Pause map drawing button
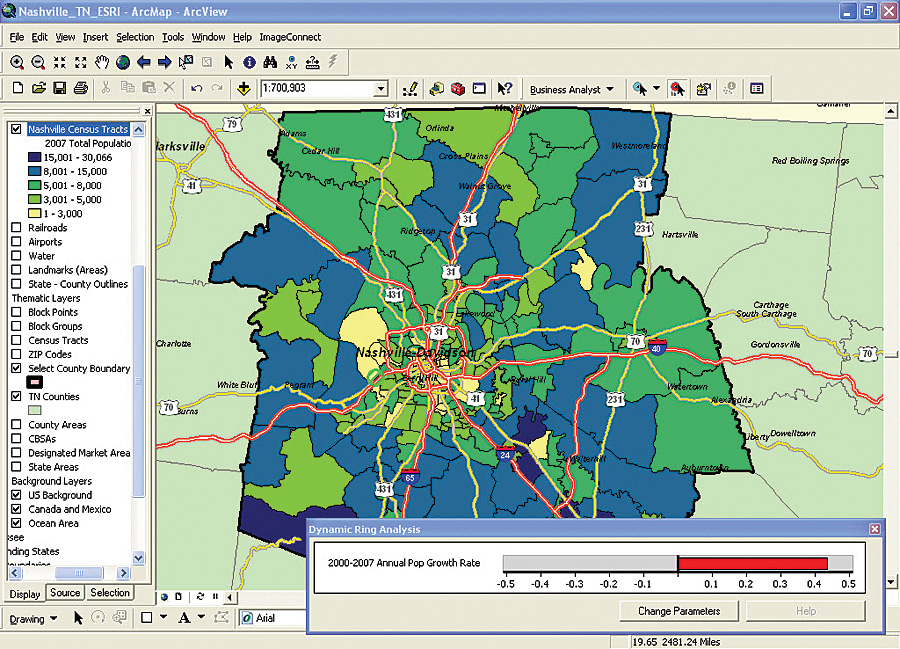 215,597
